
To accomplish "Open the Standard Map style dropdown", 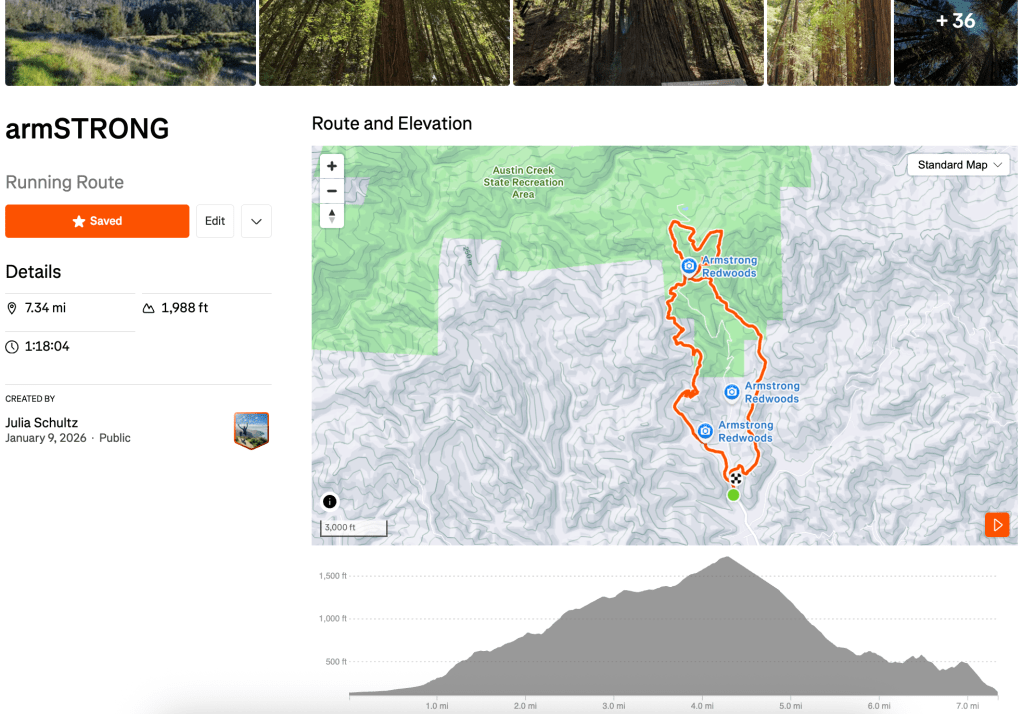I will (x=958, y=165).
